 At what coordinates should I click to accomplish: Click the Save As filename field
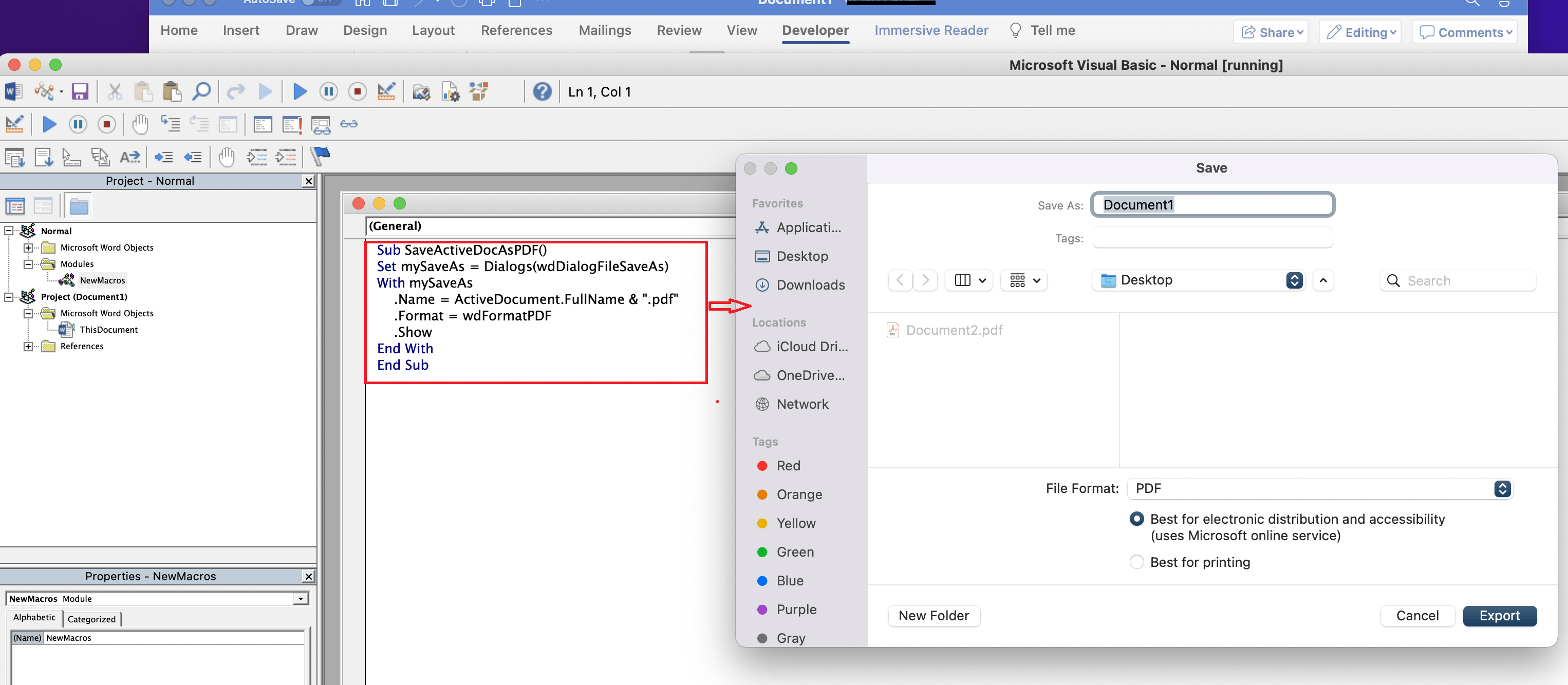[1212, 204]
